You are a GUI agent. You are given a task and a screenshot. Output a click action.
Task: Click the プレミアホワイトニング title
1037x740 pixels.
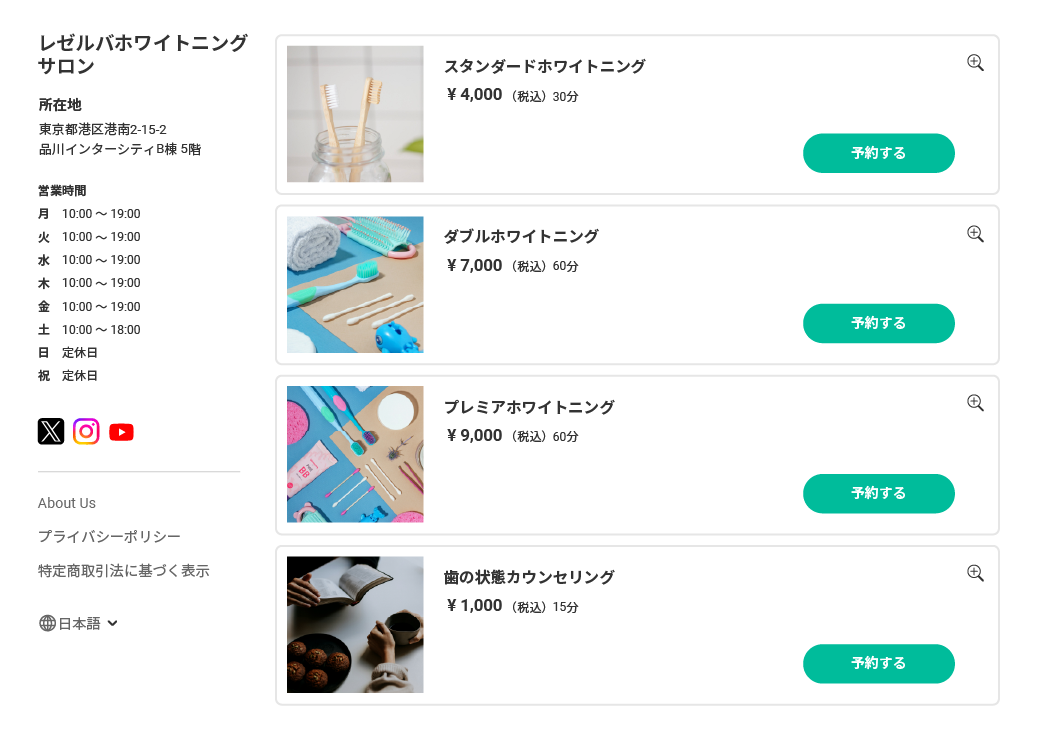click(x=529, y=407)
